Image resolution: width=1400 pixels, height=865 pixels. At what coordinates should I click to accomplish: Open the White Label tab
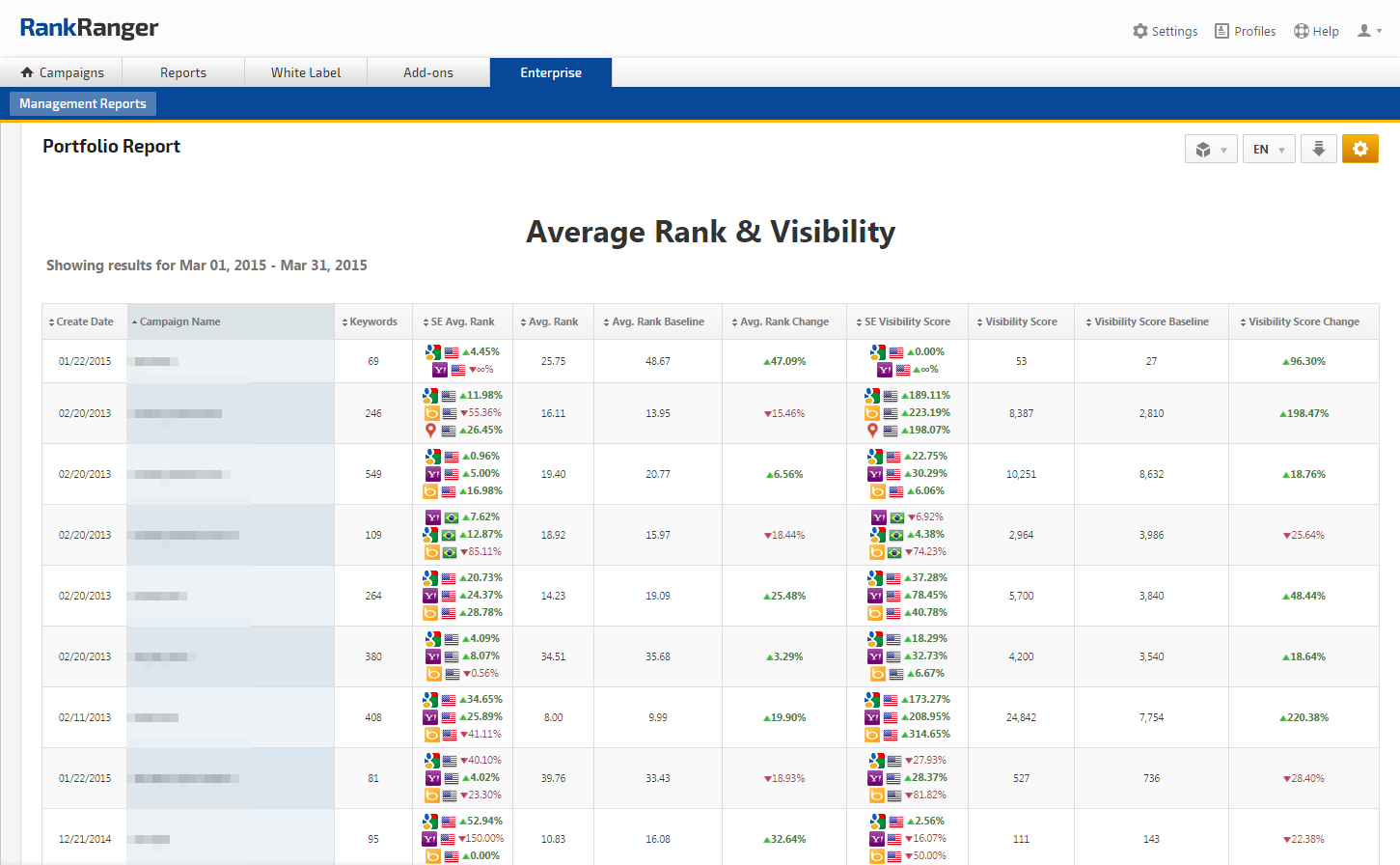tap(306, 72)
